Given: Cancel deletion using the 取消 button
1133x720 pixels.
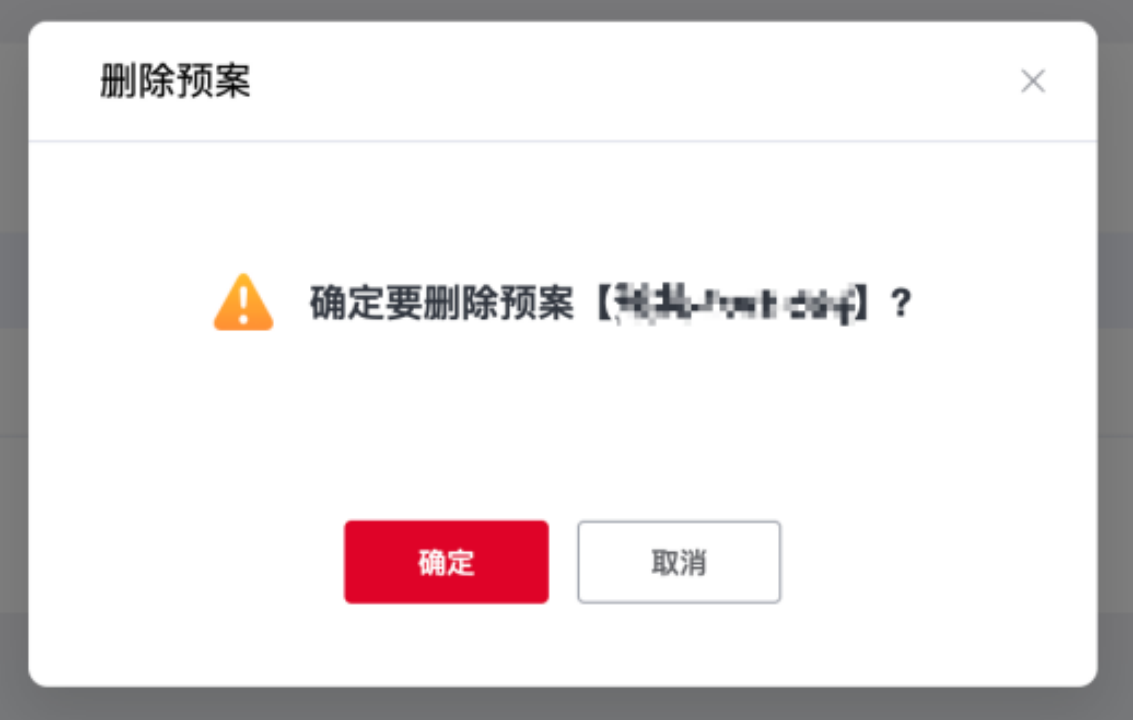Looking at the screenshot, I should (x=678, y=562).
